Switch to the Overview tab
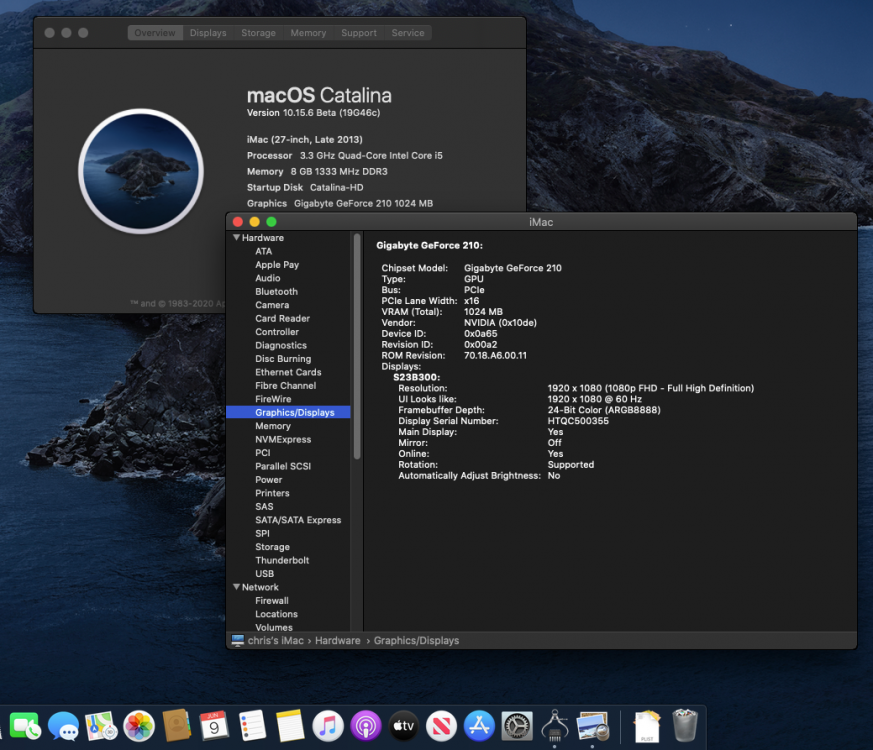 coord(155,33)
